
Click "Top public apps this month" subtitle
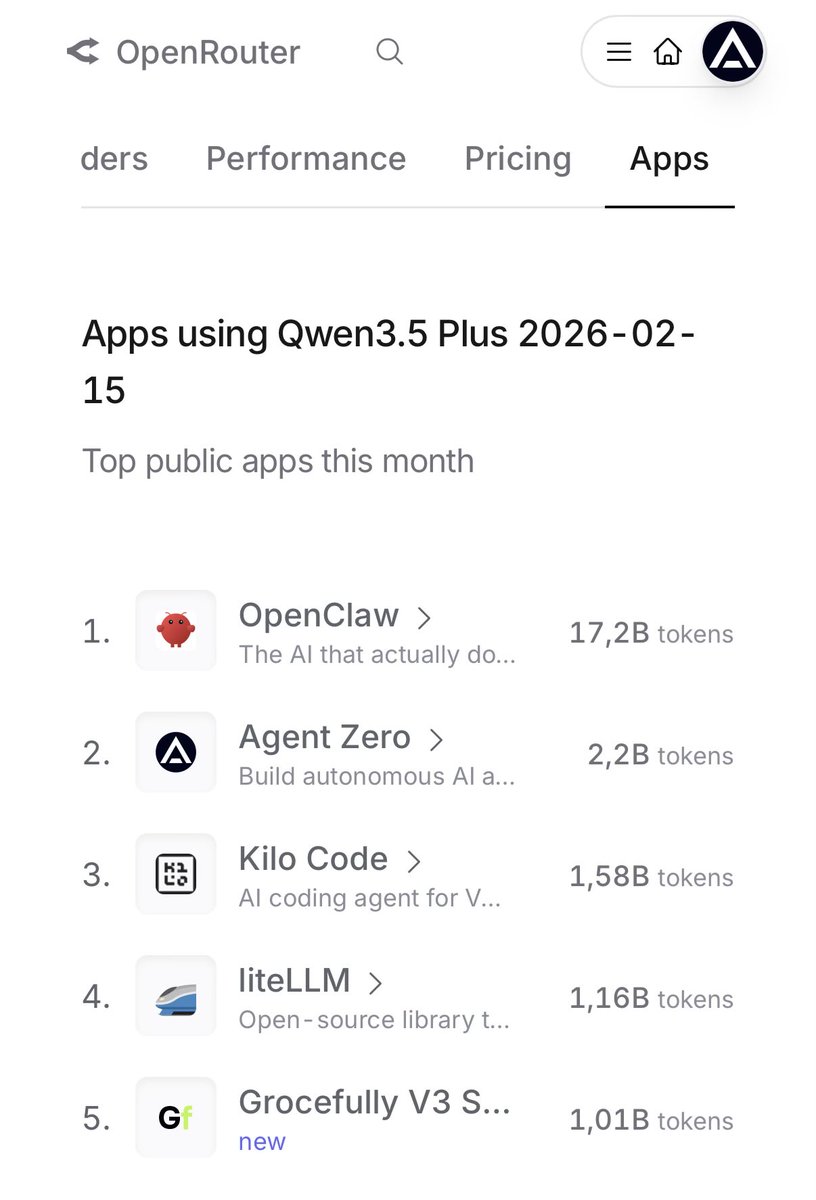click(x=278, y=461)
